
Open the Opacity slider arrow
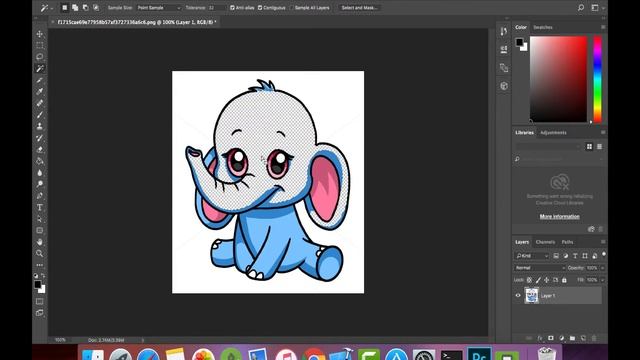coord(602,268)
